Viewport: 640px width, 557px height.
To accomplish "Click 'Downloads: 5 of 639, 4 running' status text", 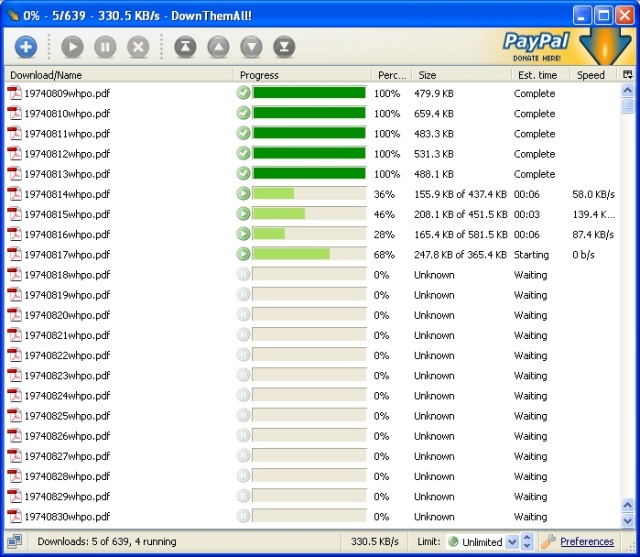I will point(107,541).
